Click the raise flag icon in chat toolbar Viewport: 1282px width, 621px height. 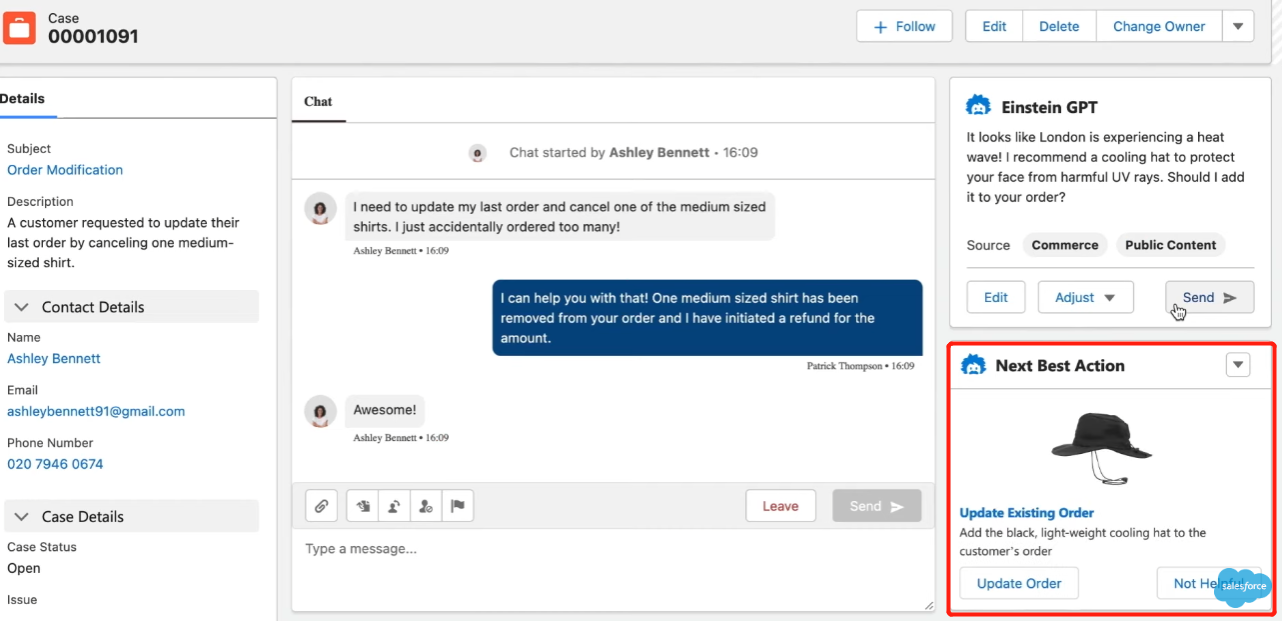click(458, 506)
